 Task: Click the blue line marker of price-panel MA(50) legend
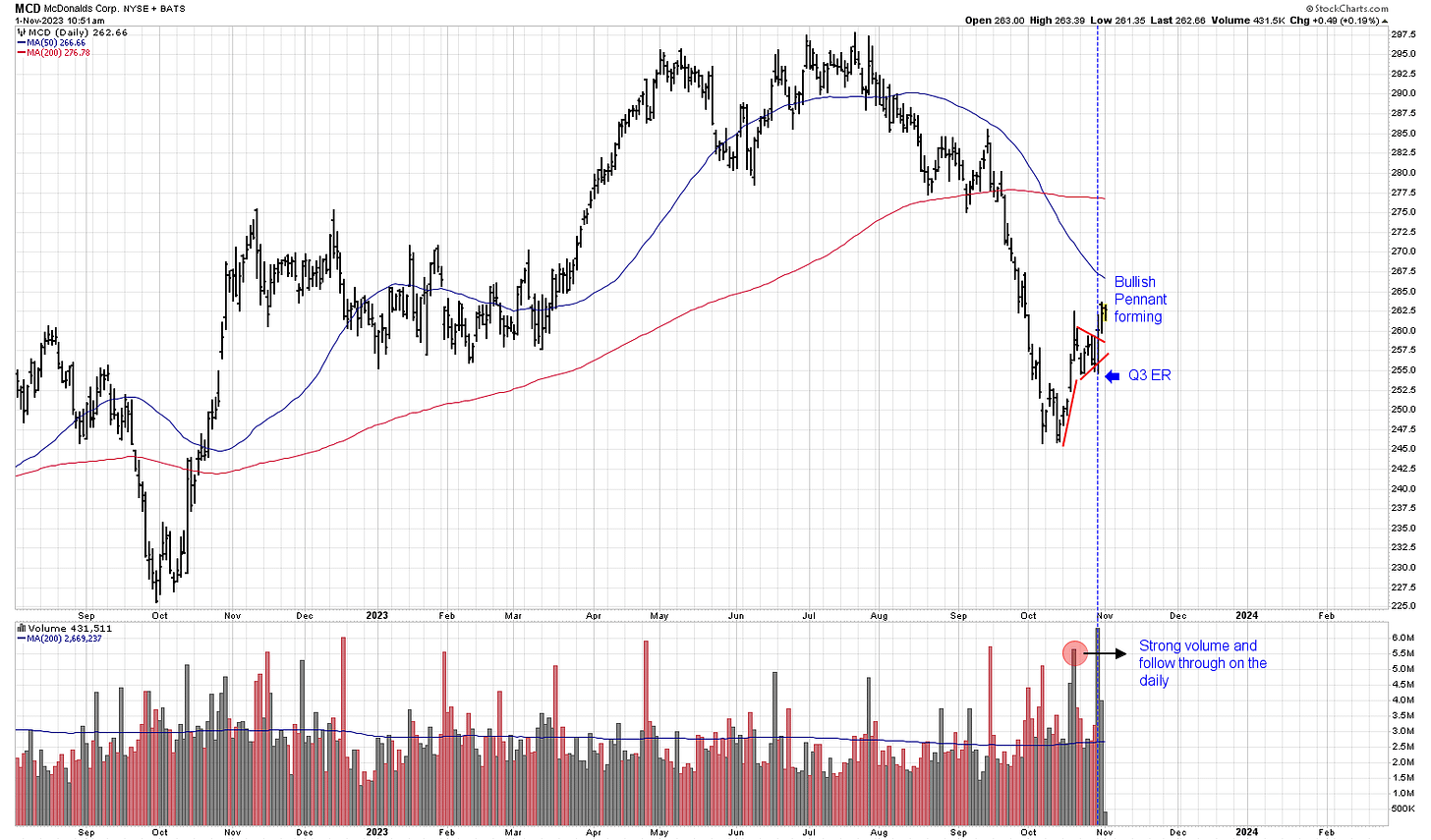21,43
